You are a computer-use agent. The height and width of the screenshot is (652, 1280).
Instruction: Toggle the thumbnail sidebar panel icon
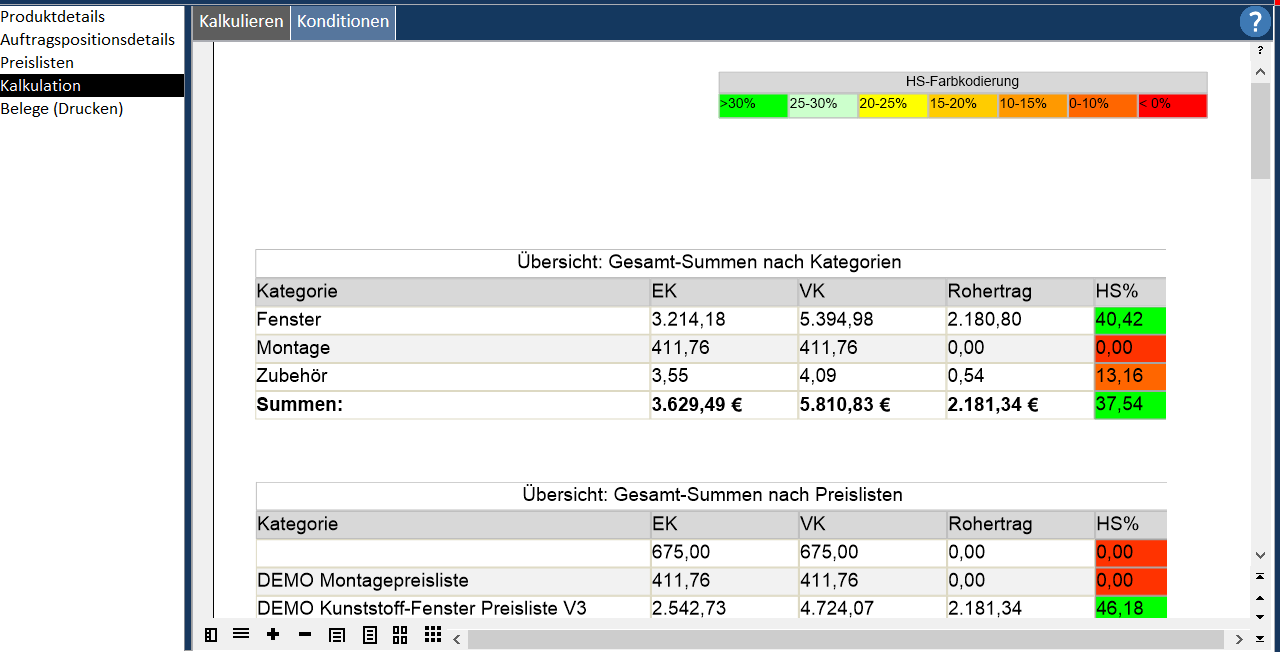211,635
